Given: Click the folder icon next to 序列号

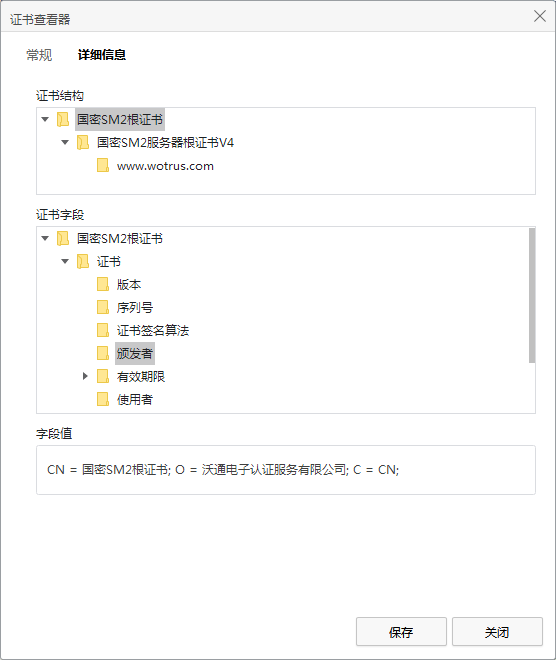Looking at the screenshot, I should coord(103,307).
